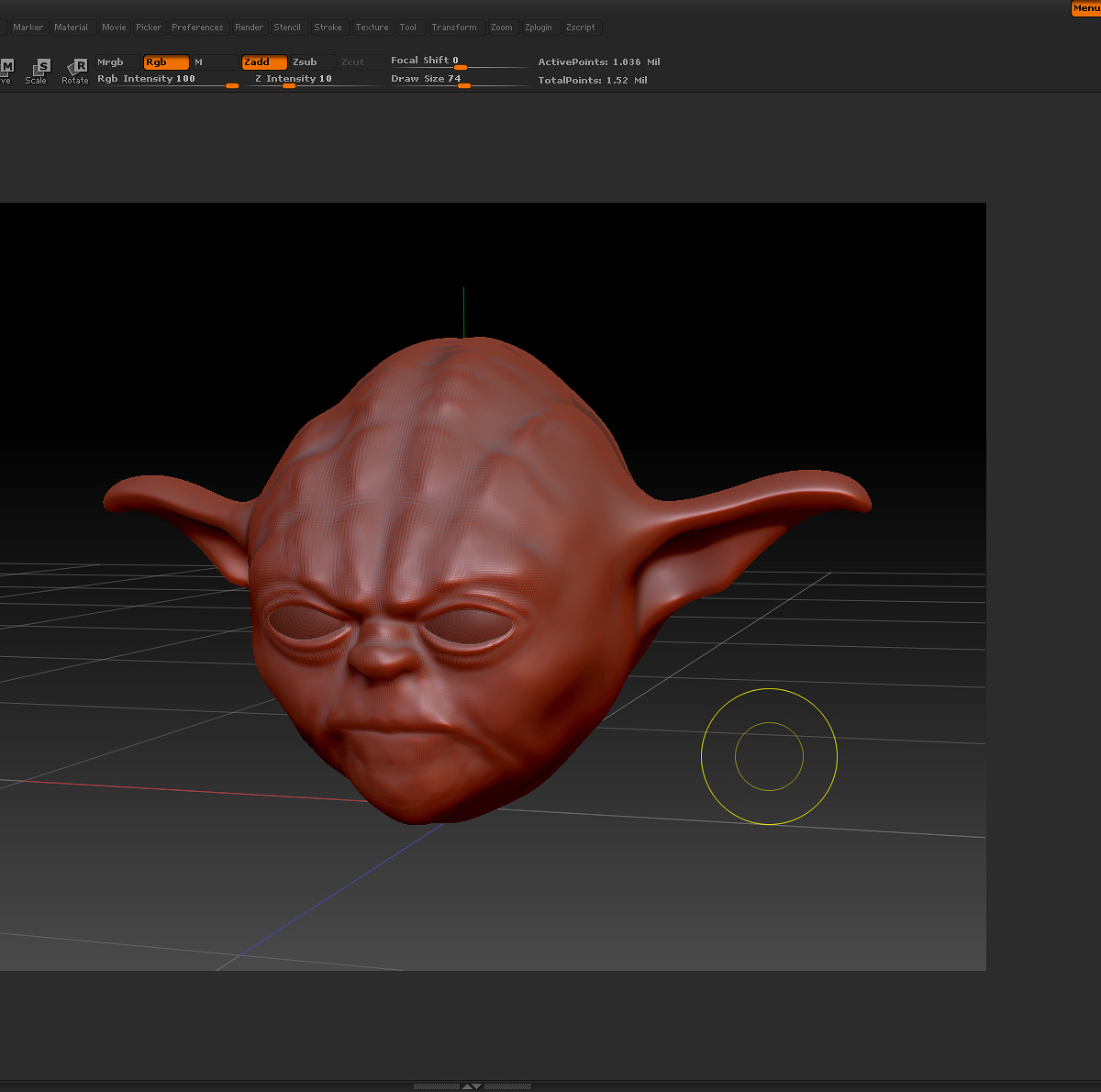Open the Marker menu
The height and width of the screenshot is (1092, 1101).
pyautogui.click(x=28, y=28)
